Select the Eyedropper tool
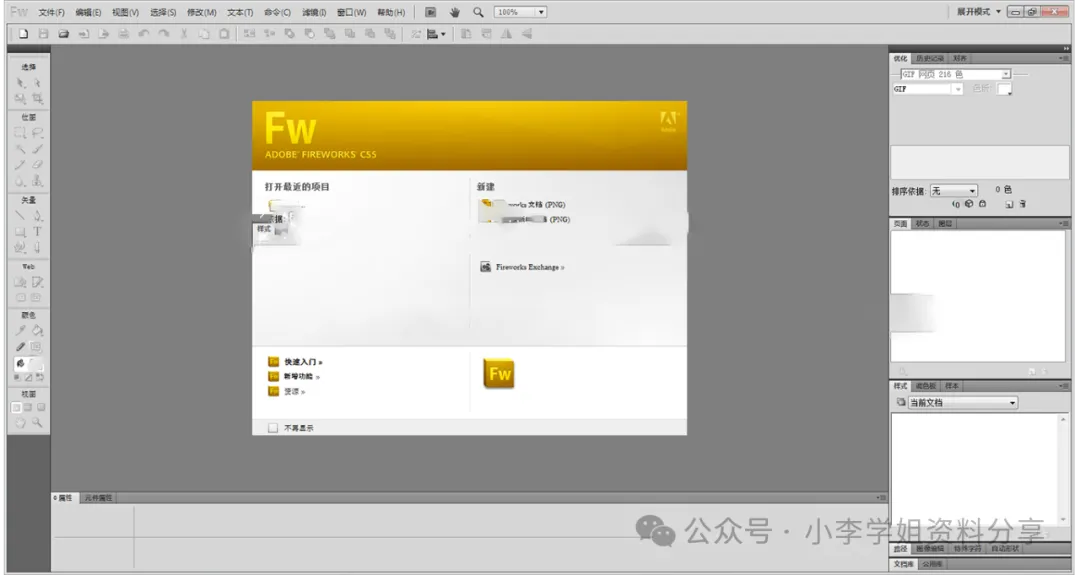 [20, 331]
